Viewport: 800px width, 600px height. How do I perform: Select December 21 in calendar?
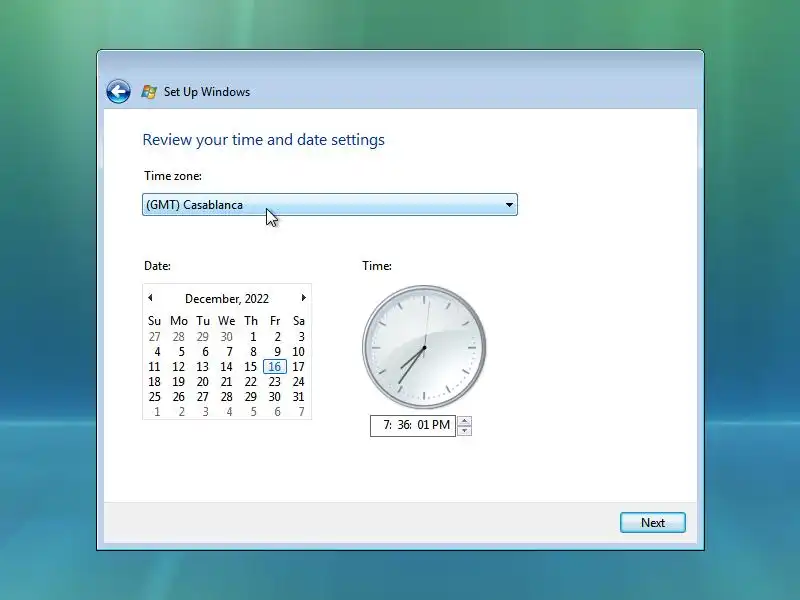227,382
